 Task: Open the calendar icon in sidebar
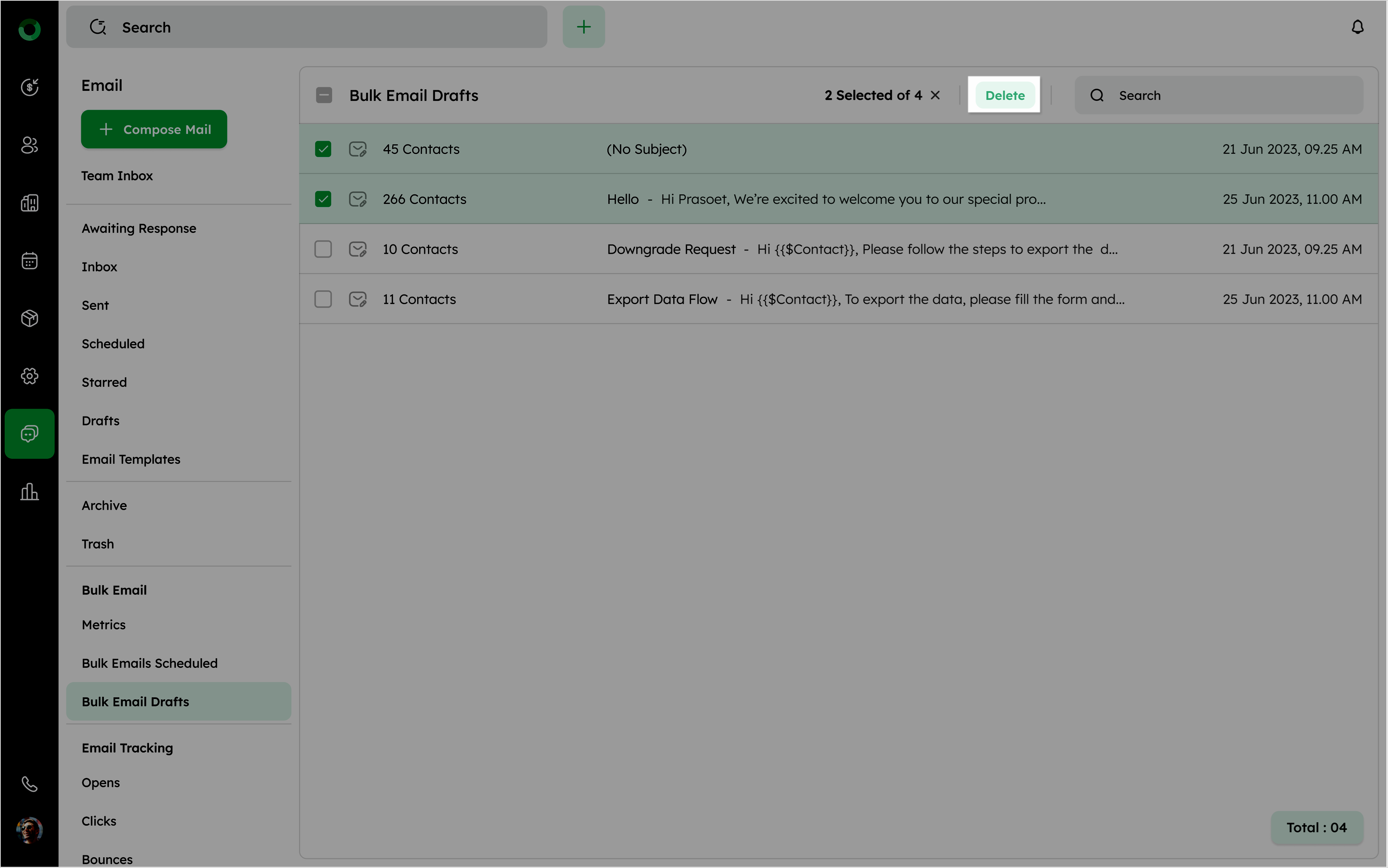[x=29, y=261]
